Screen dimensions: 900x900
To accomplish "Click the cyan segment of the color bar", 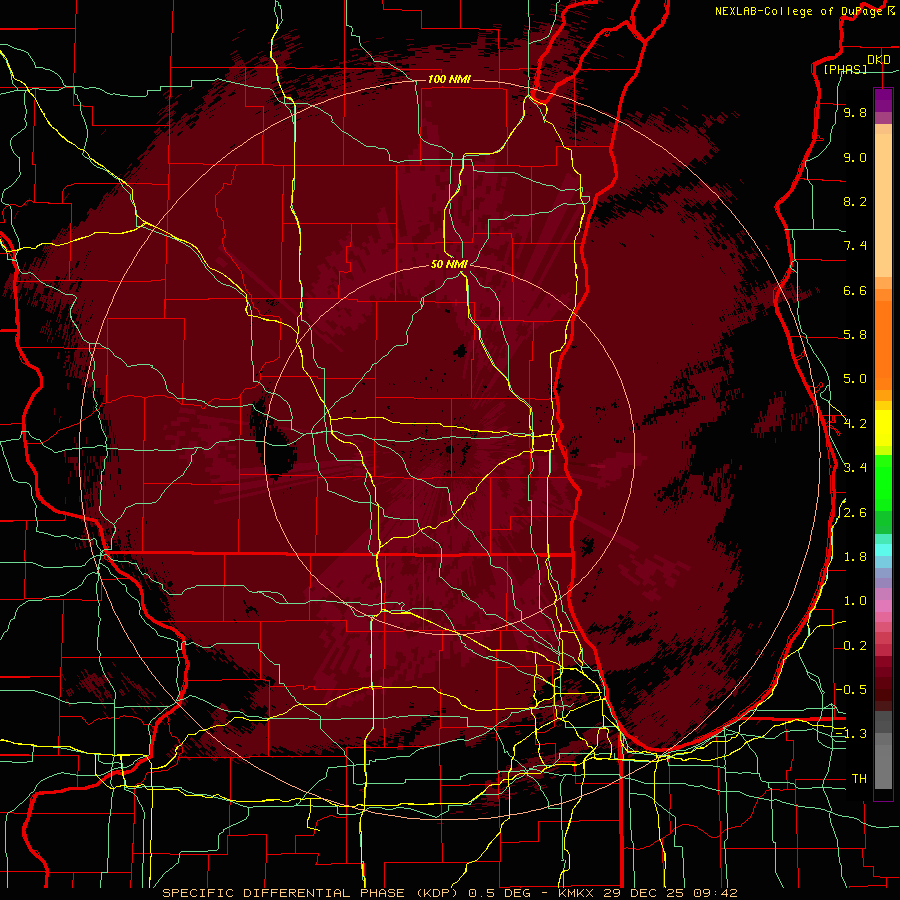I will tap(883, 550).
